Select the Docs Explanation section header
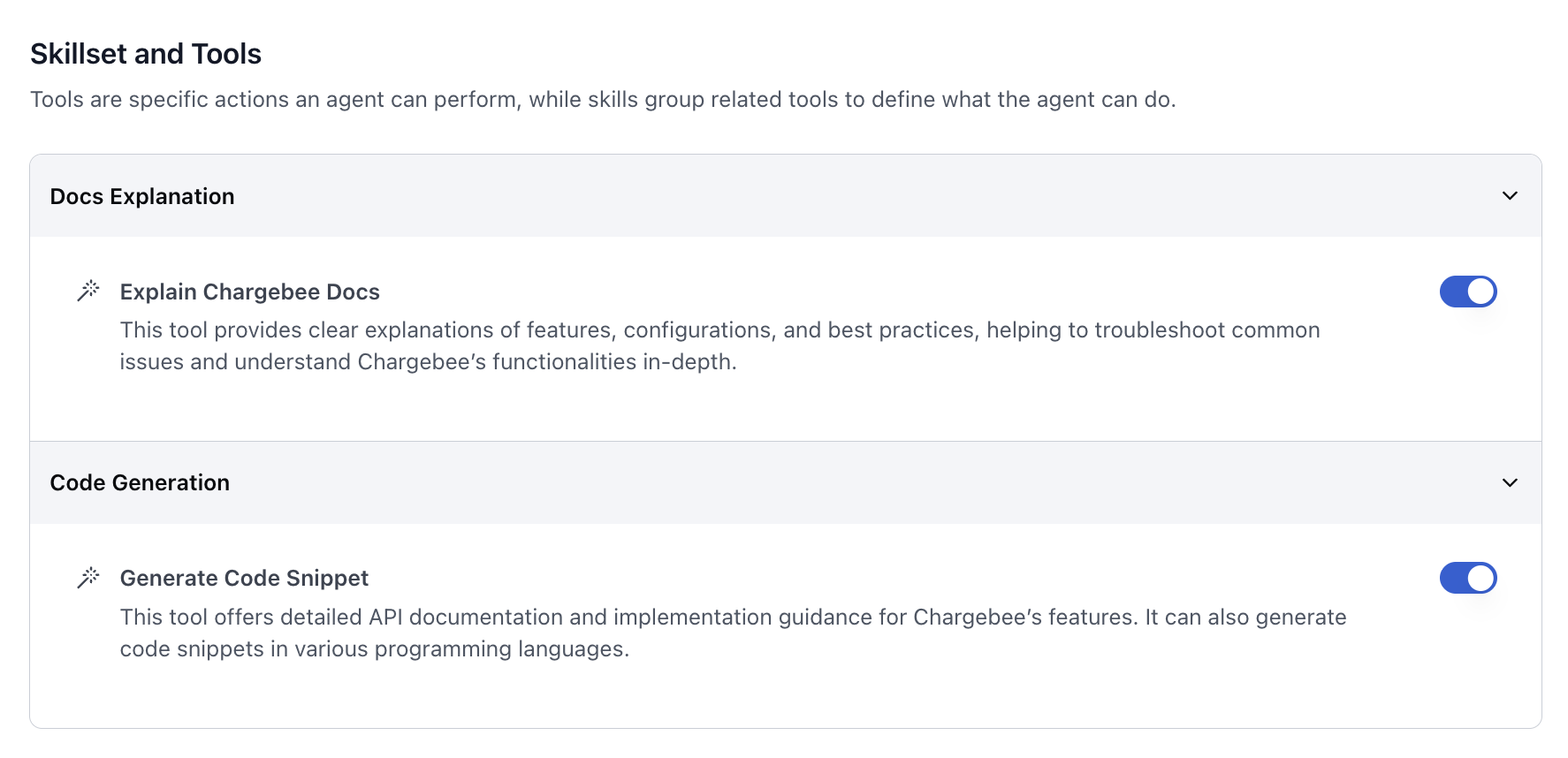This screenshot has height=758, width=1568. click(142, 195)
